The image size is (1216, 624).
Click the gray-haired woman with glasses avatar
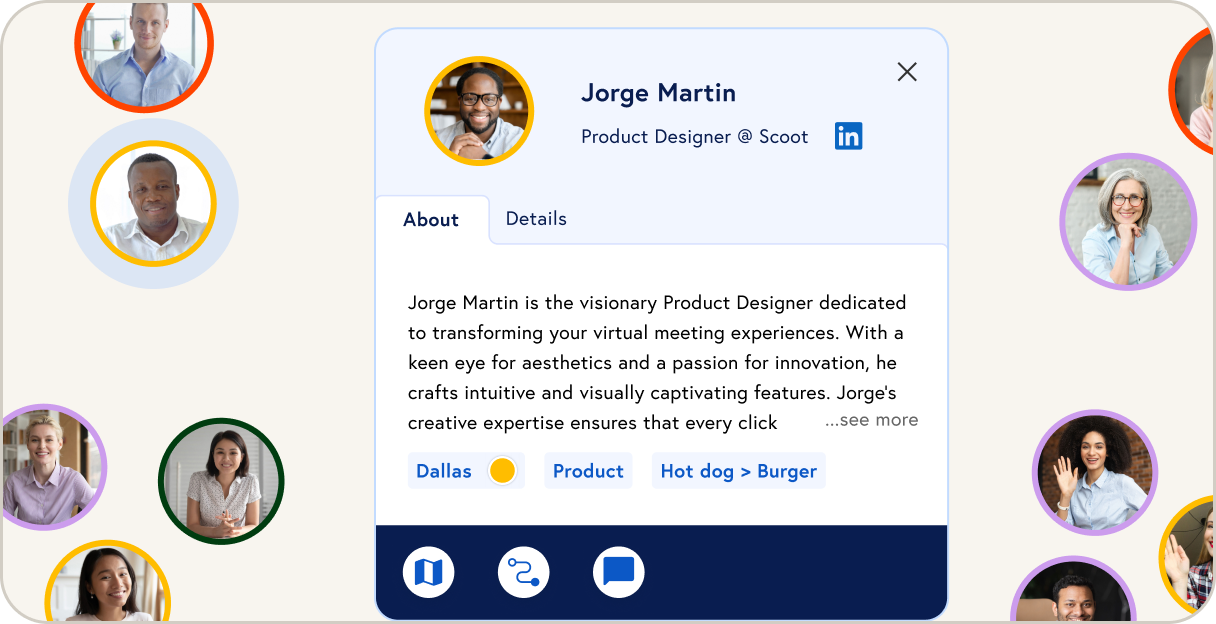[1127, 222]
